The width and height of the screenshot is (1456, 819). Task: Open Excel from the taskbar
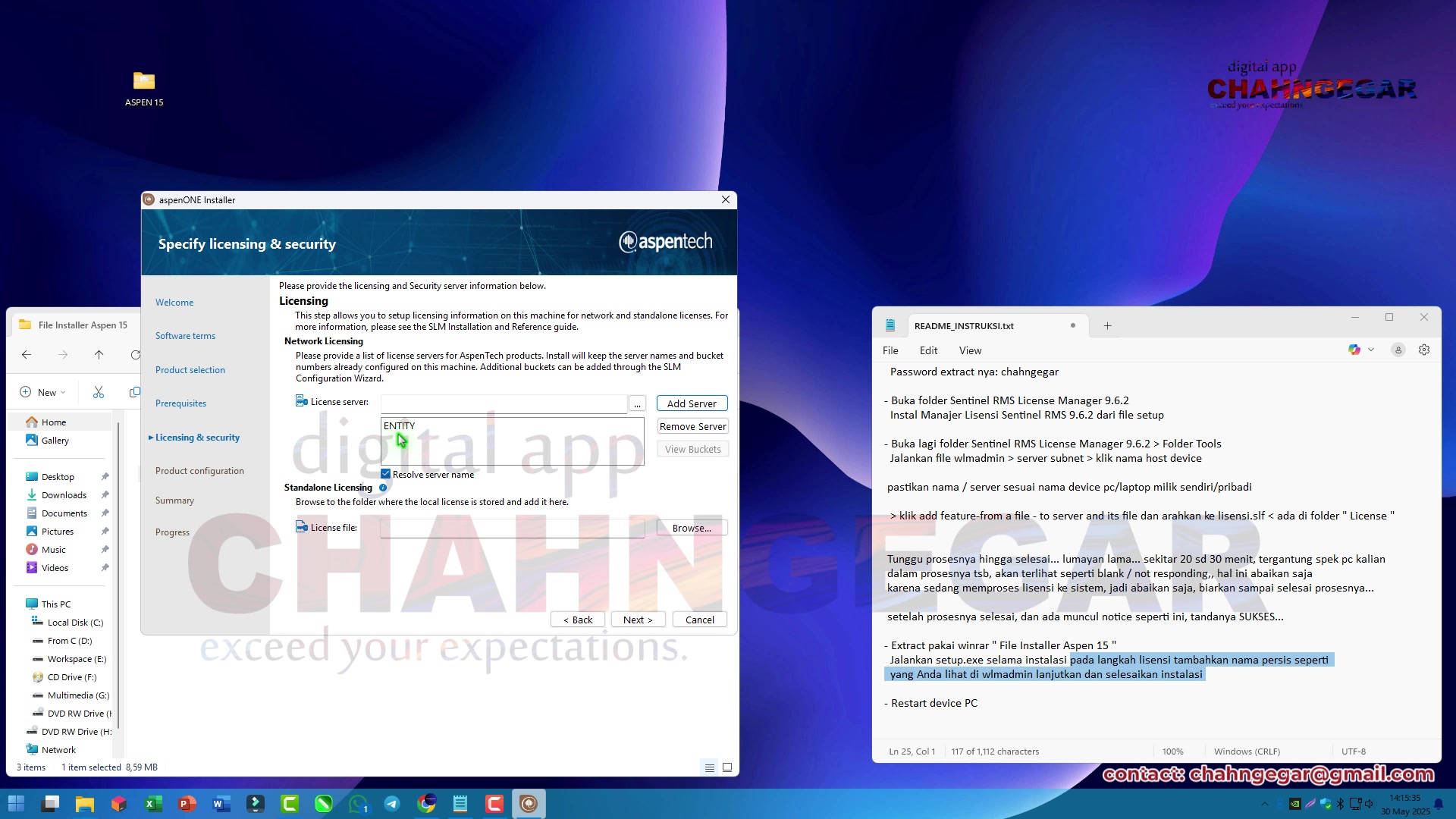coord(153,804)
